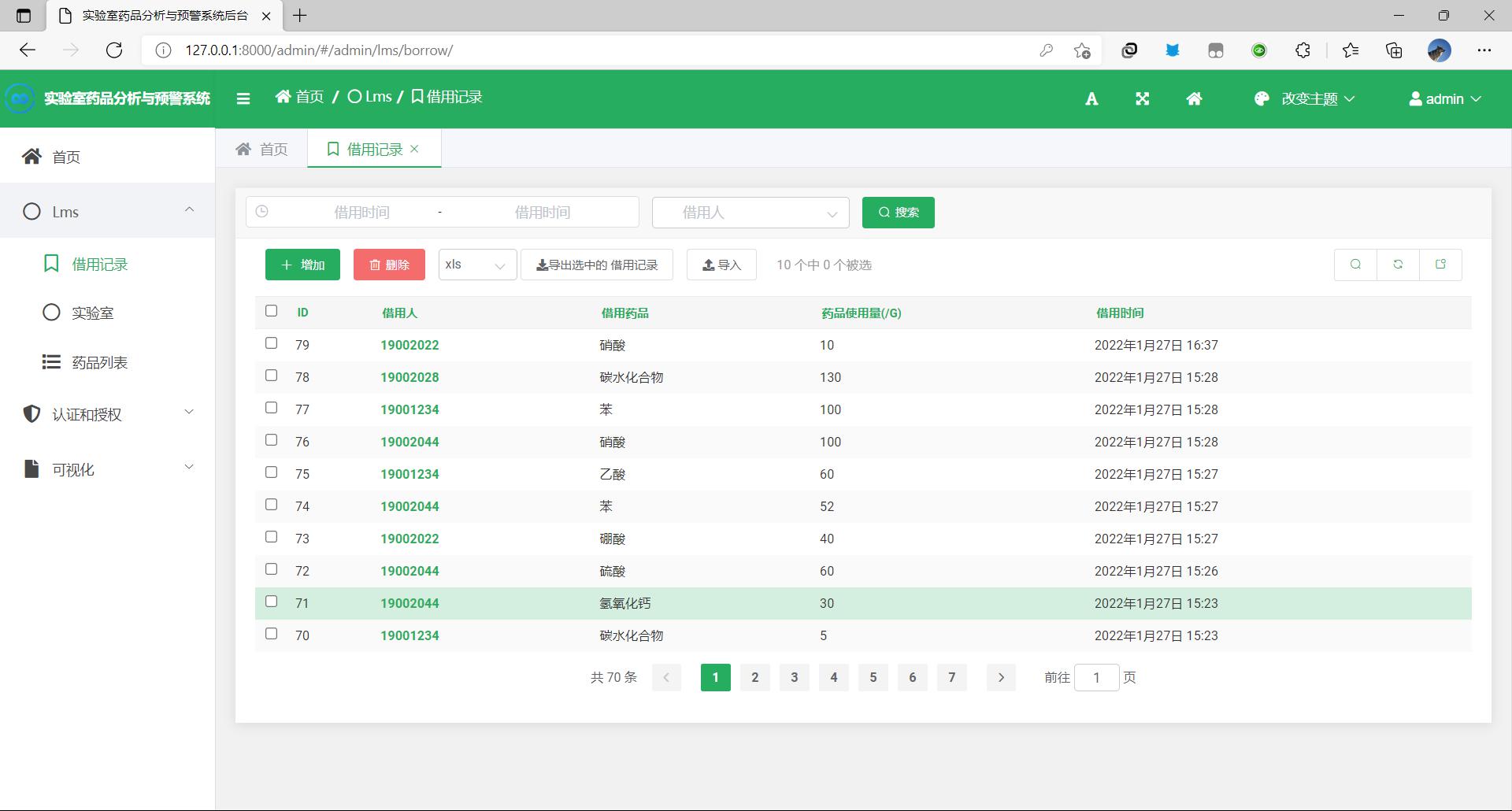
Task: Check the row with ID 78
Action: (271, 376)
